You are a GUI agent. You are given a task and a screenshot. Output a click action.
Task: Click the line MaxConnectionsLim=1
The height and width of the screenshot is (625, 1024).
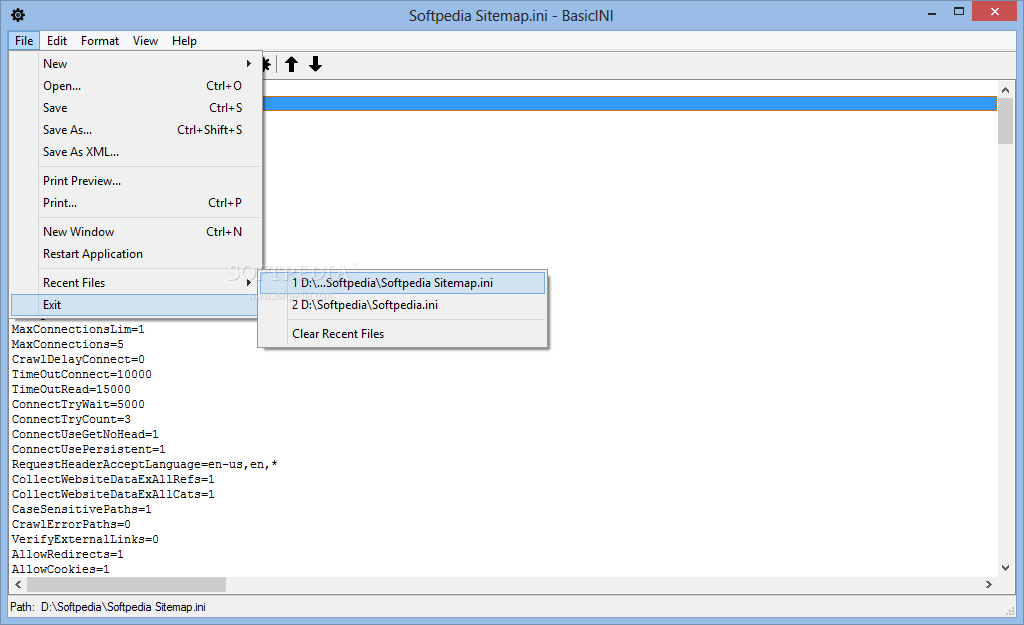pyautogui.click(x=78, y=329)
